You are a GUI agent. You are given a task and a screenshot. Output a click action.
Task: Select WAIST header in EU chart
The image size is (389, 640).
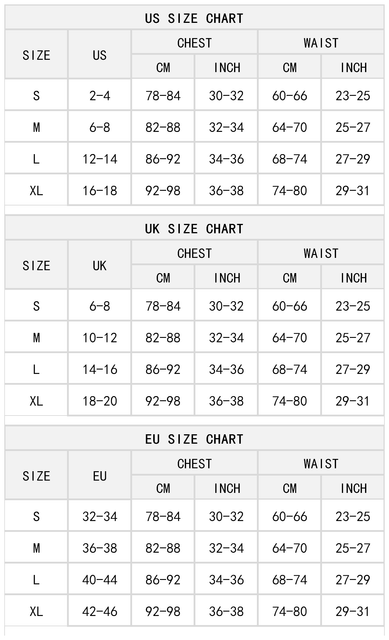[321, 464]
